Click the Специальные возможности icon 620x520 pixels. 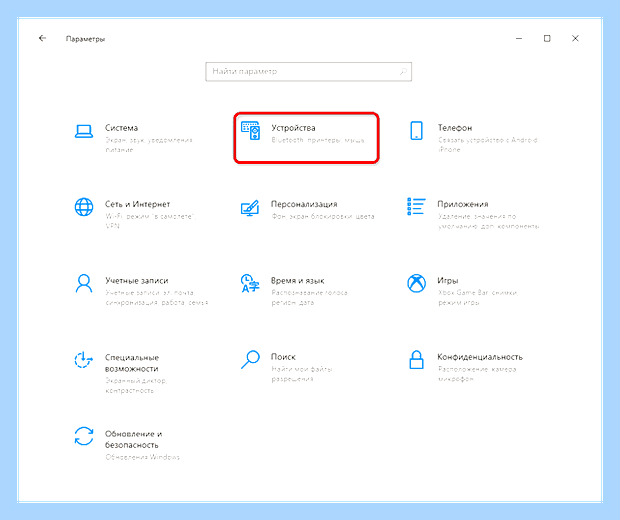pos(83,359)
